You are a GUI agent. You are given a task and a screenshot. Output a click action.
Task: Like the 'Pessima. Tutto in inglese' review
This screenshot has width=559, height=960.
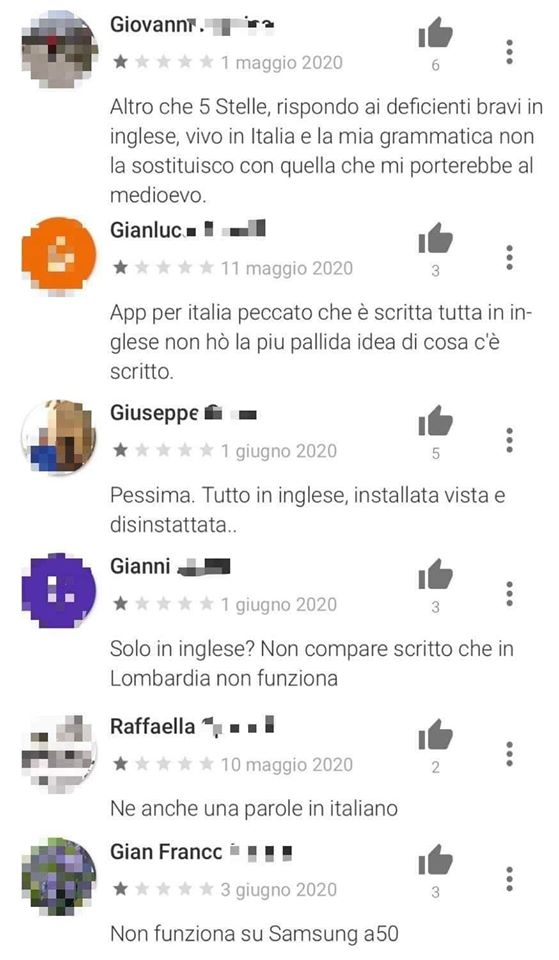(x=435, y=420)
